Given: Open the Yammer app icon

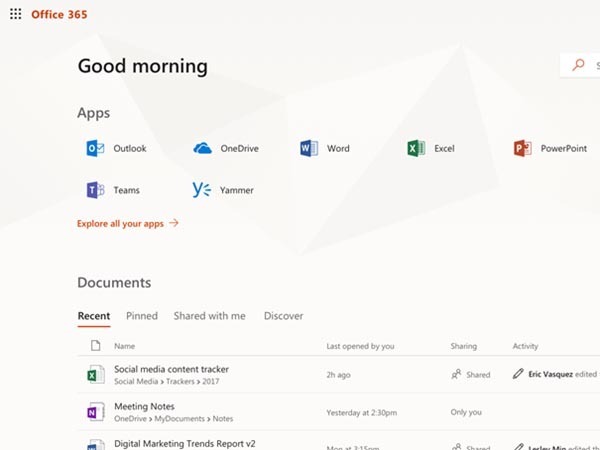Looking at the screenshot, I should 202,190.
